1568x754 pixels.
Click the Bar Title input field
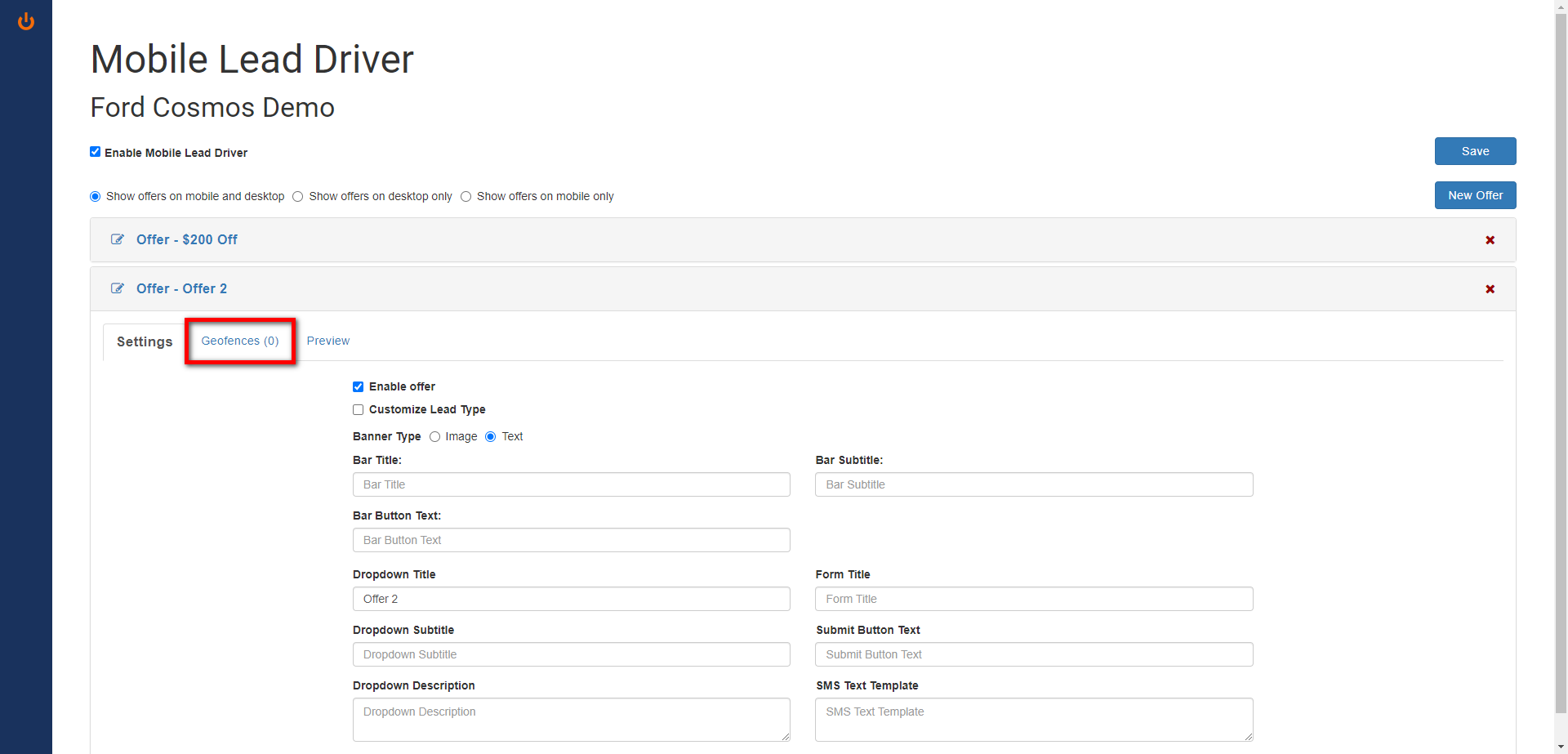[571, 484]
